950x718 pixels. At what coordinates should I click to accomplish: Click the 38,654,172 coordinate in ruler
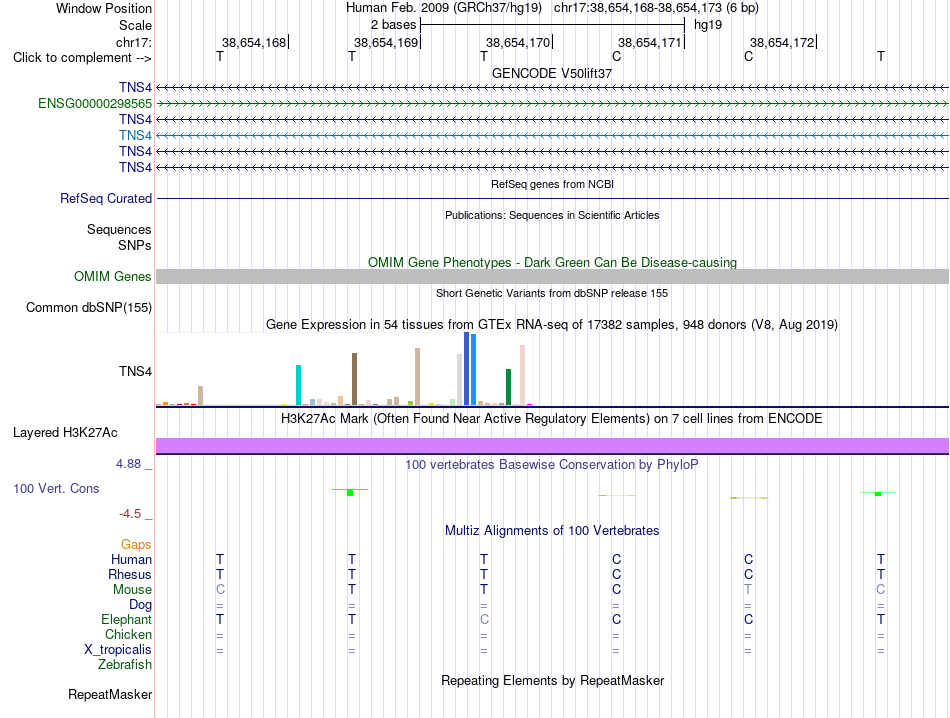point(782,42)
